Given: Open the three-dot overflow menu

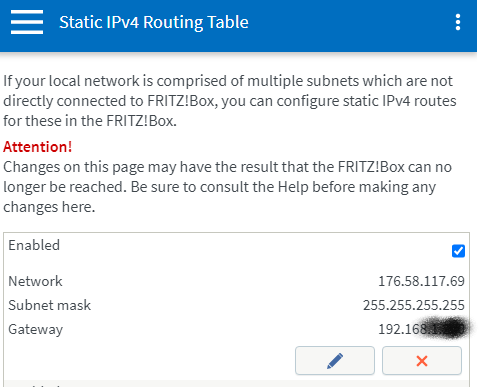Looking at the screenshot, I should coord(458,22).
